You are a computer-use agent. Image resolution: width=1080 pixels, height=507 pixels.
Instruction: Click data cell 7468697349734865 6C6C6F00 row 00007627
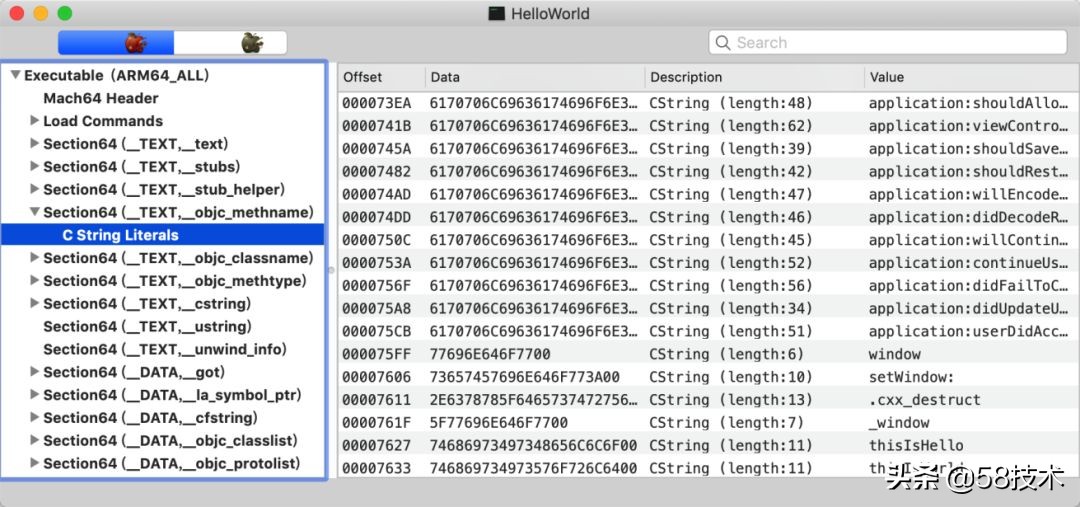click(534, 445)
